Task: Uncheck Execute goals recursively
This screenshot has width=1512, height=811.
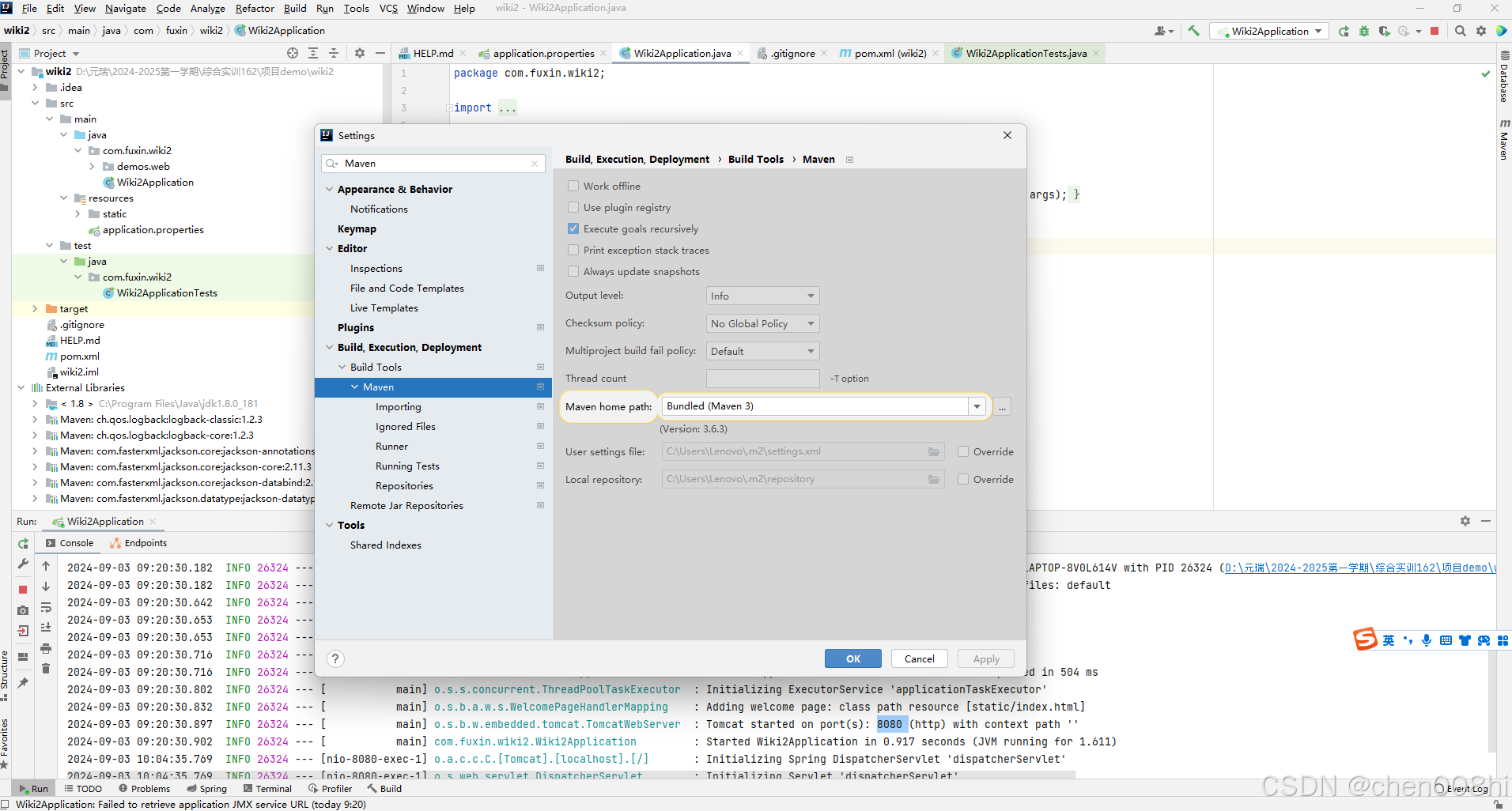Action: pos(573,228)
